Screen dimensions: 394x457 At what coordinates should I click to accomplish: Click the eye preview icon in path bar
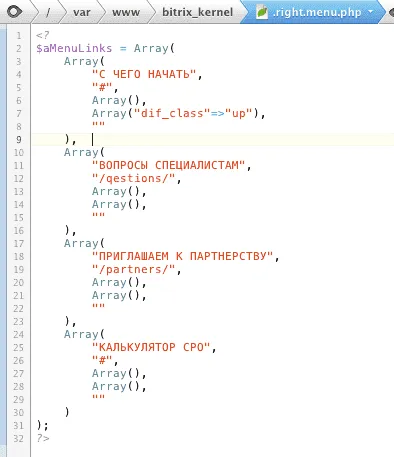(14, 12)
